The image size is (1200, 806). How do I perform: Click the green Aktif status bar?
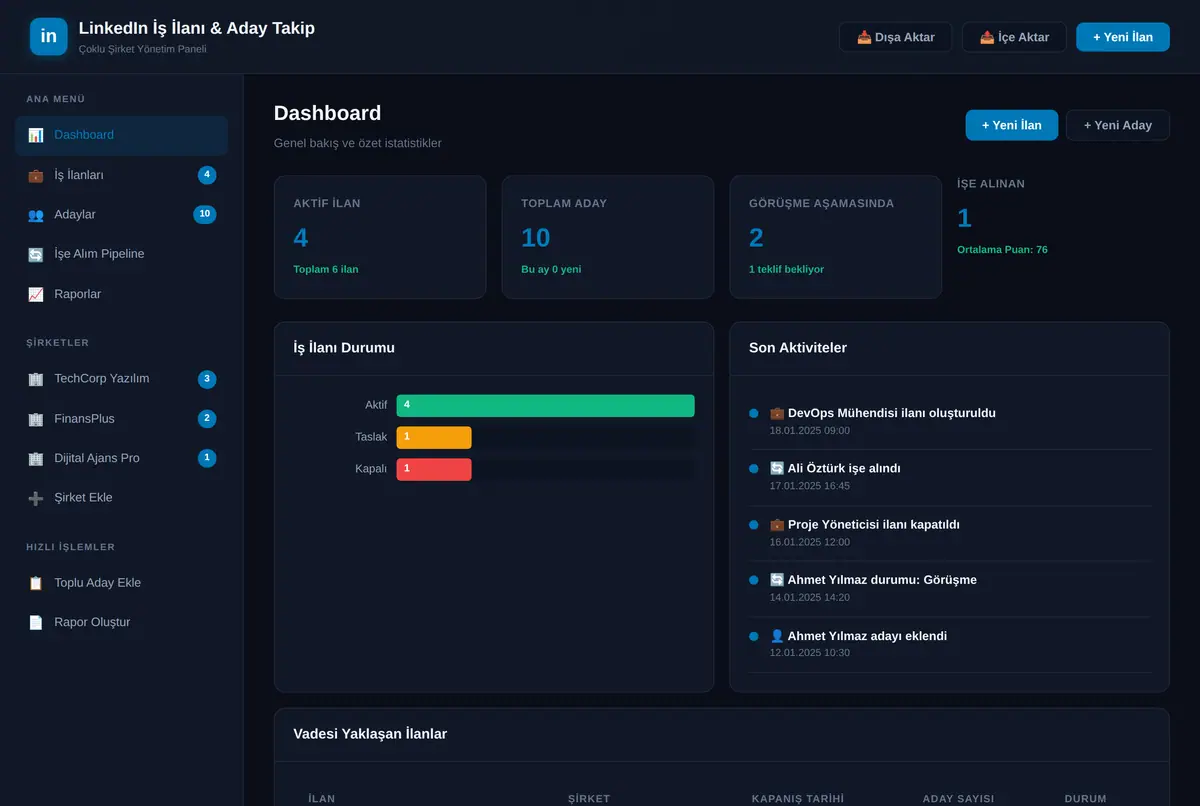click(545, 405)
